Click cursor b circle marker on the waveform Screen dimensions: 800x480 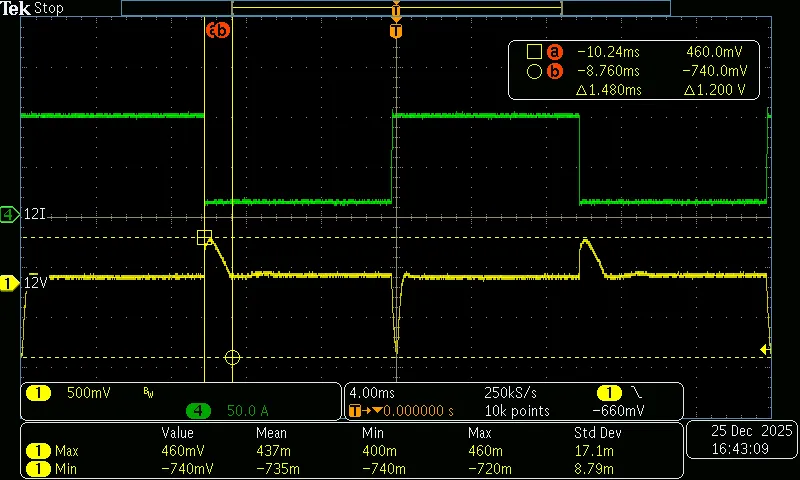232,358
